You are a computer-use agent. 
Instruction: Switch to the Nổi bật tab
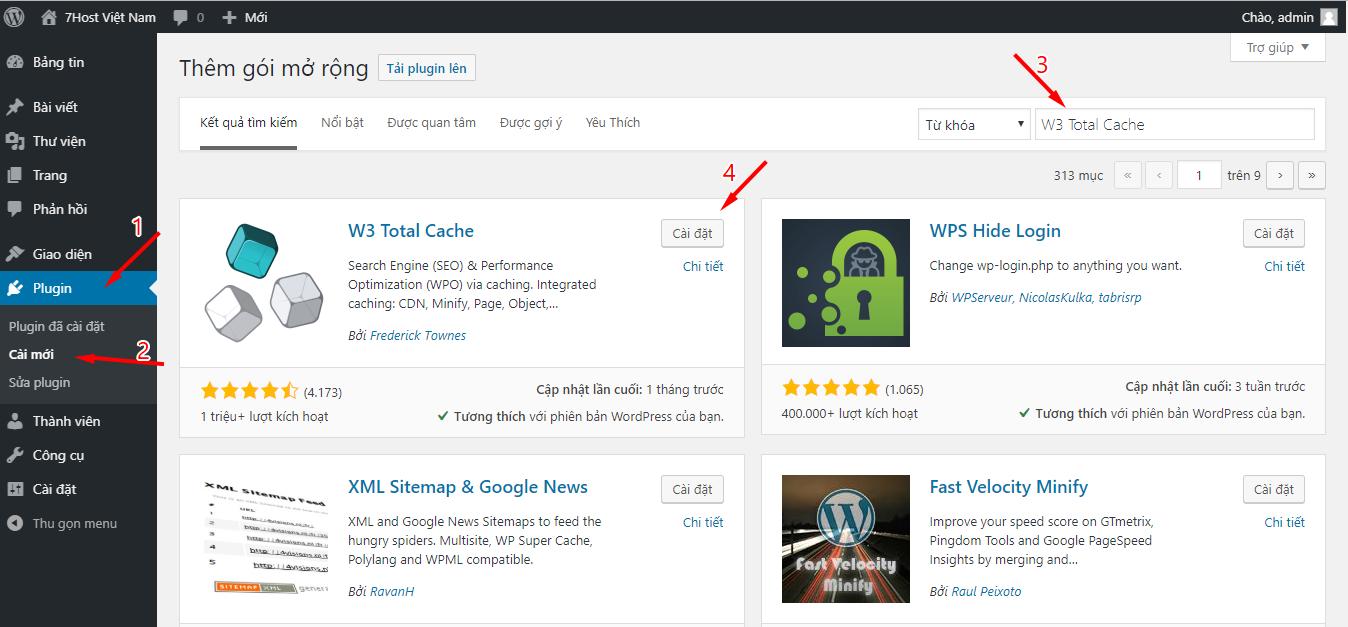[342, 123]
